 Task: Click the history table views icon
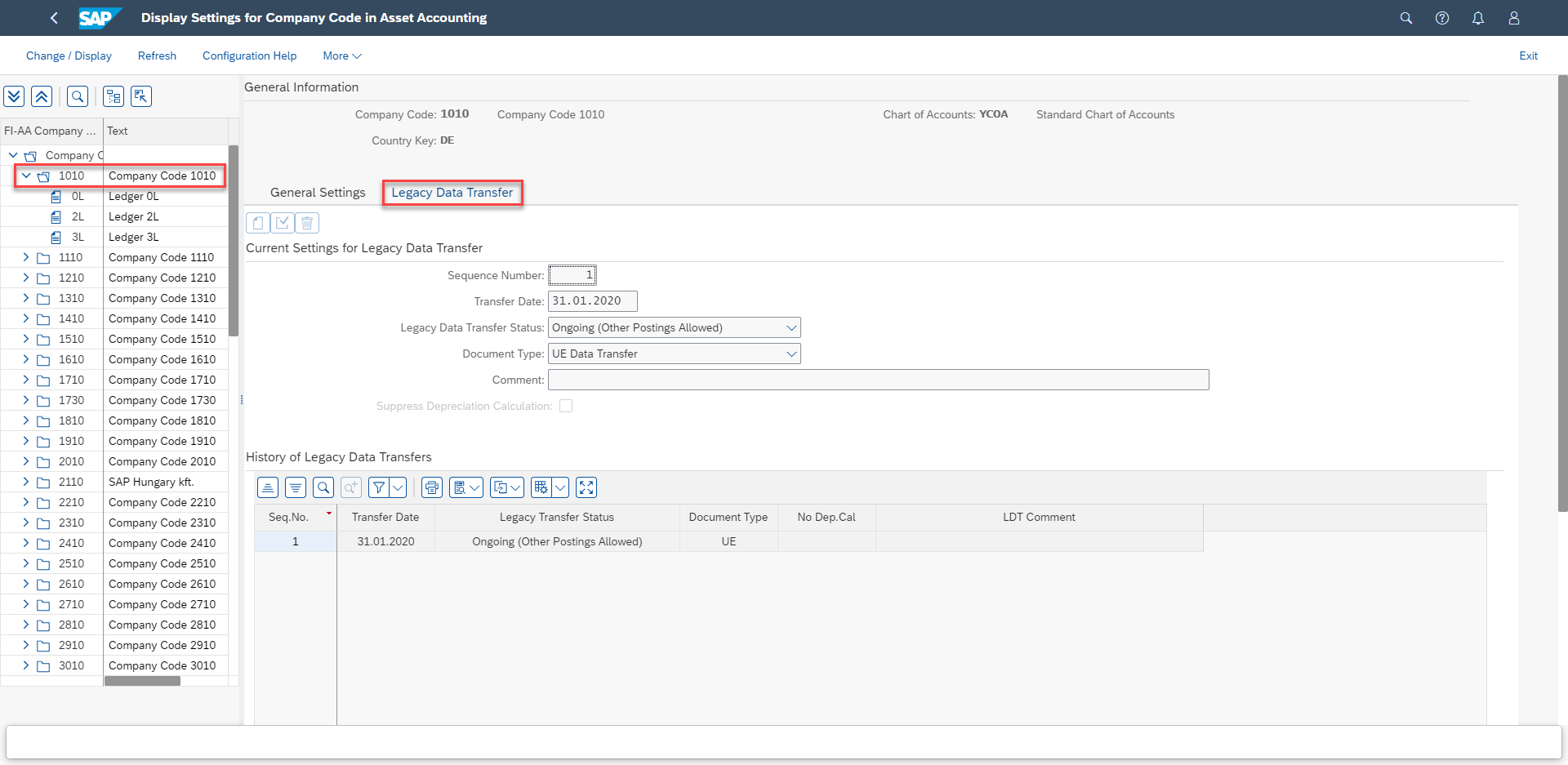(466, 487)
